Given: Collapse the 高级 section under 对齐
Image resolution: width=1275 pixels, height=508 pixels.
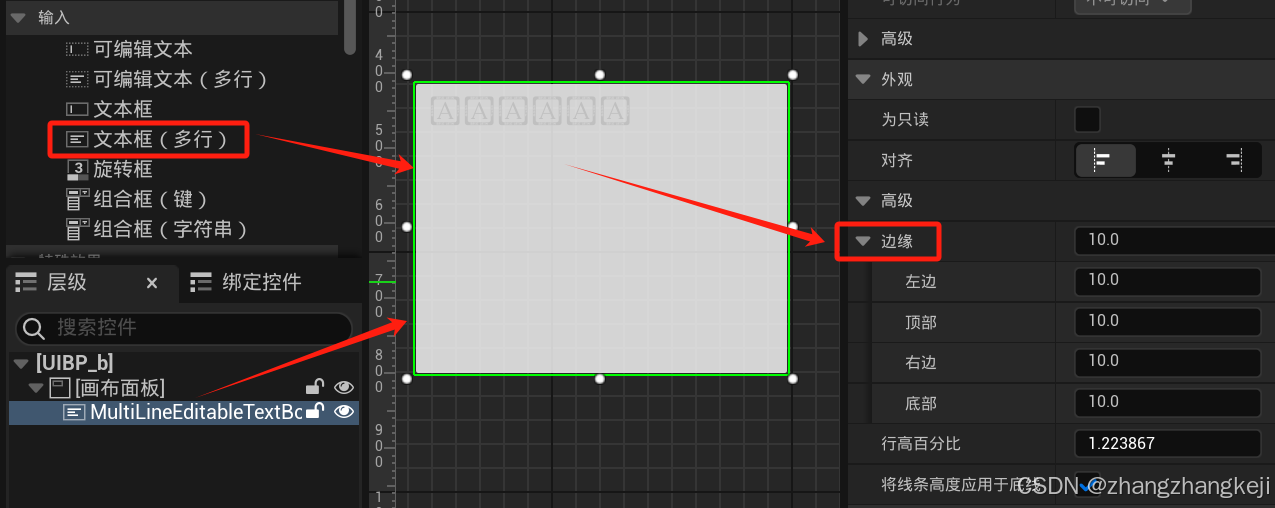Looking at the screenshot, I should click(864, 201).
